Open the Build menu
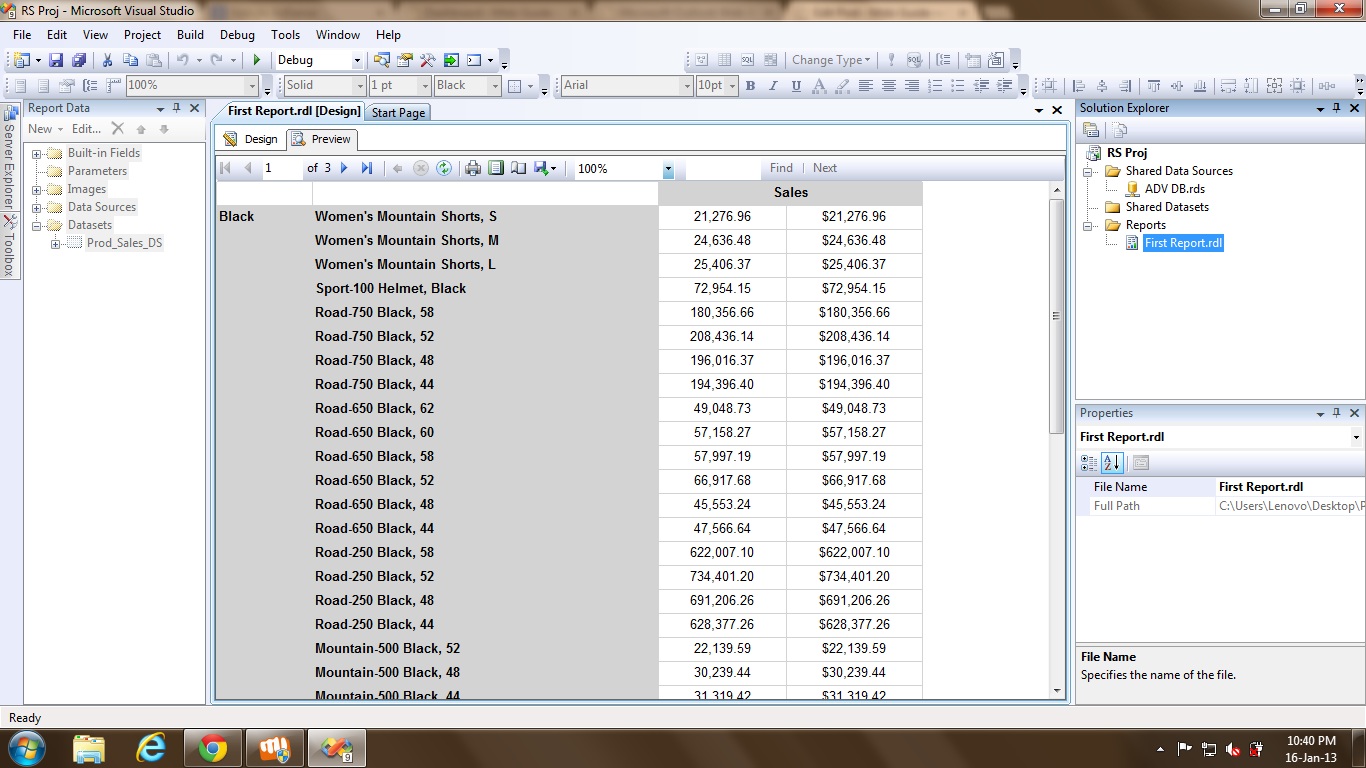The width and height of the screenshot is (1366, 768). (190, 34)
